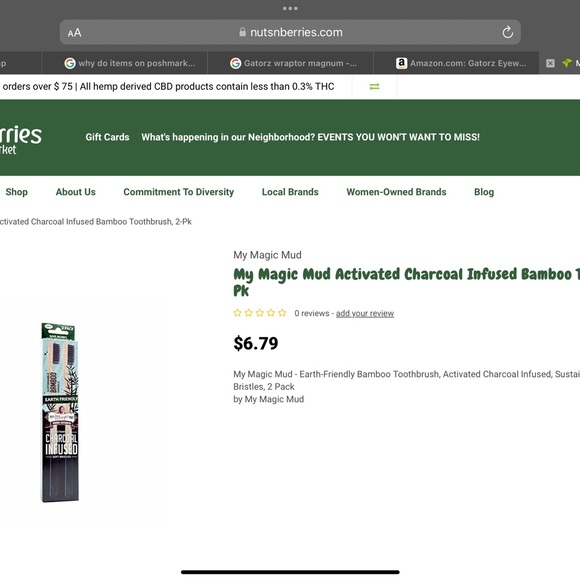Click the Gift Cards link
The image size is (580, 580).
pyautogui.click(x=107, y=137)
